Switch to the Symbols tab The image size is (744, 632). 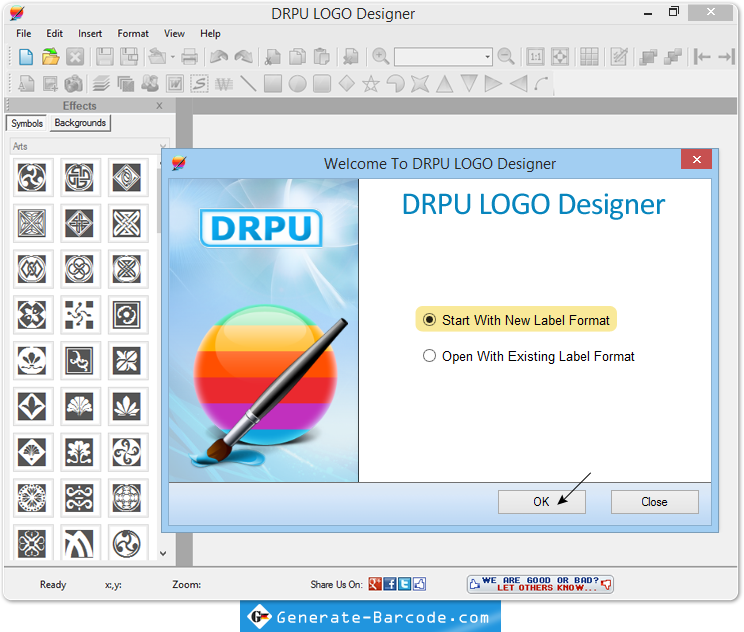[x=27, y=123]
